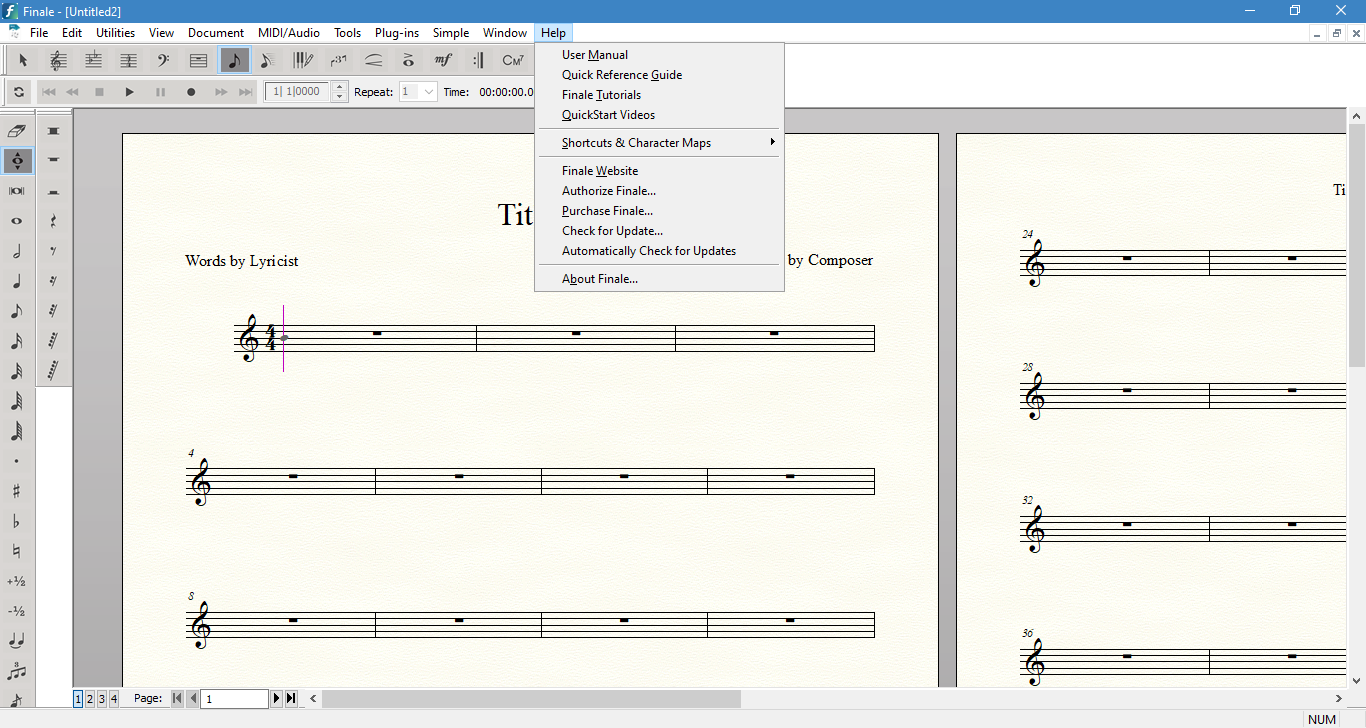The image size is (1366, 728).
Task: Select the Time Signature tool
Action: click(128, 60)
